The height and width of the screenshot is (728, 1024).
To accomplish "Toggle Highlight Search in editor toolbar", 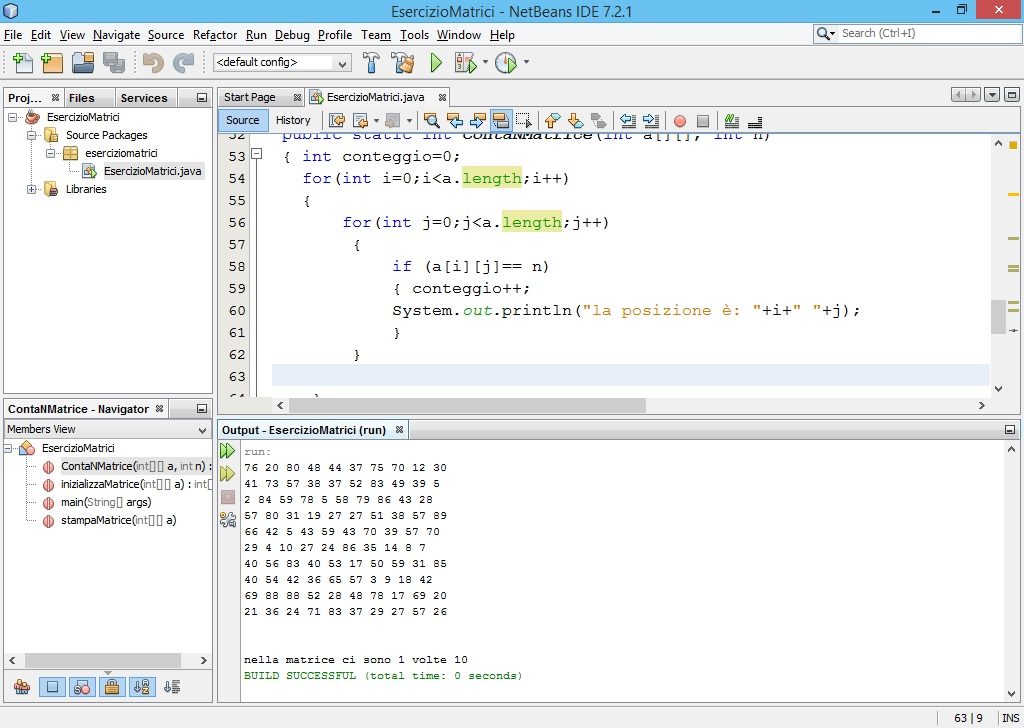I will click(x=502, y=121).
